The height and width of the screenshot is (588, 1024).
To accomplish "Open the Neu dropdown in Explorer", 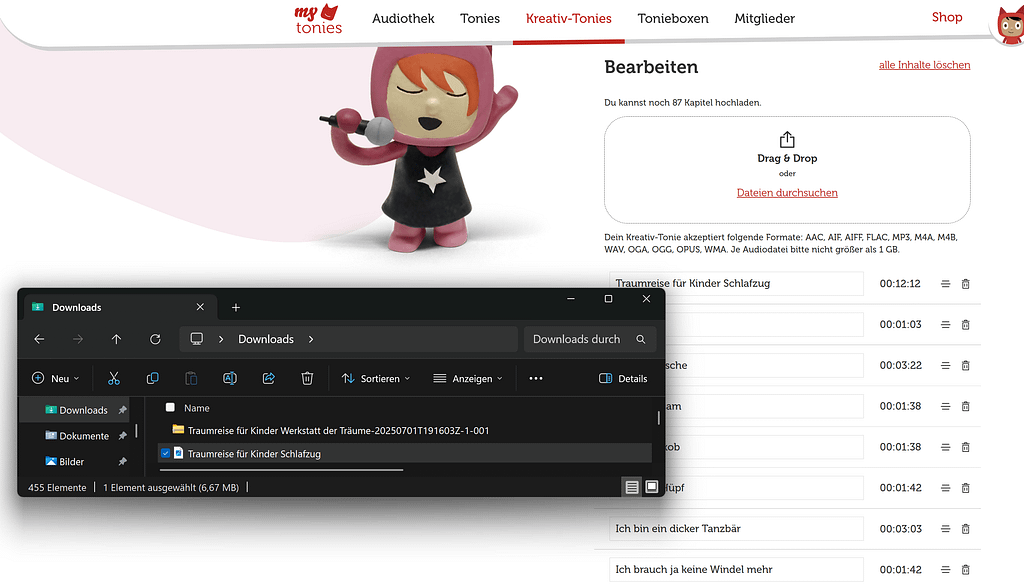I will point(56,379).
